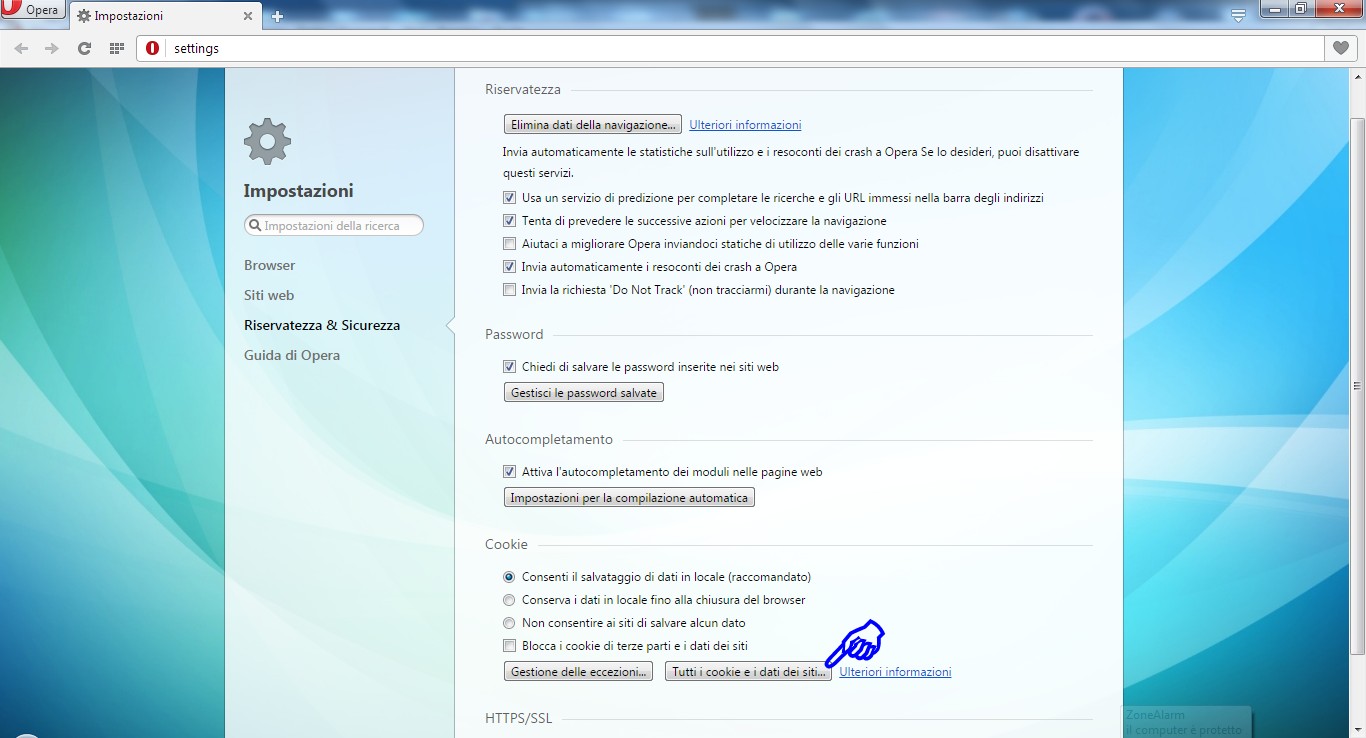1366x738 pixels.
Task: Enable 'Aiutaci a migliorare Opera' statistics
Action: point(509,243)
